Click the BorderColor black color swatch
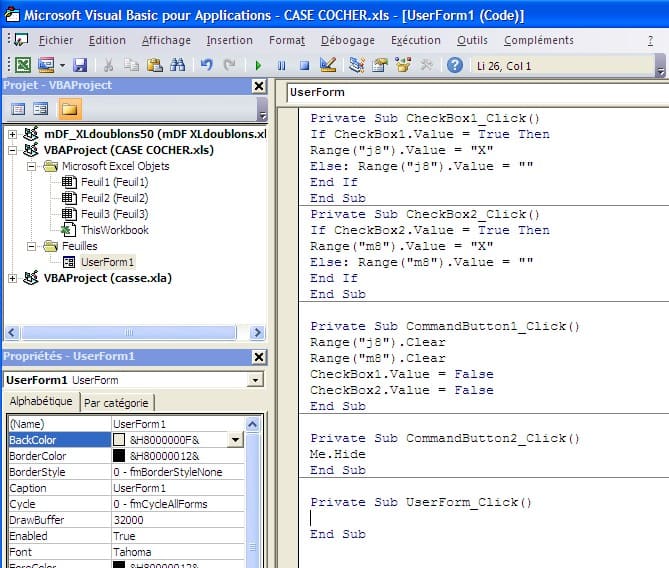 pyautogui.click(x=120, y=456)
